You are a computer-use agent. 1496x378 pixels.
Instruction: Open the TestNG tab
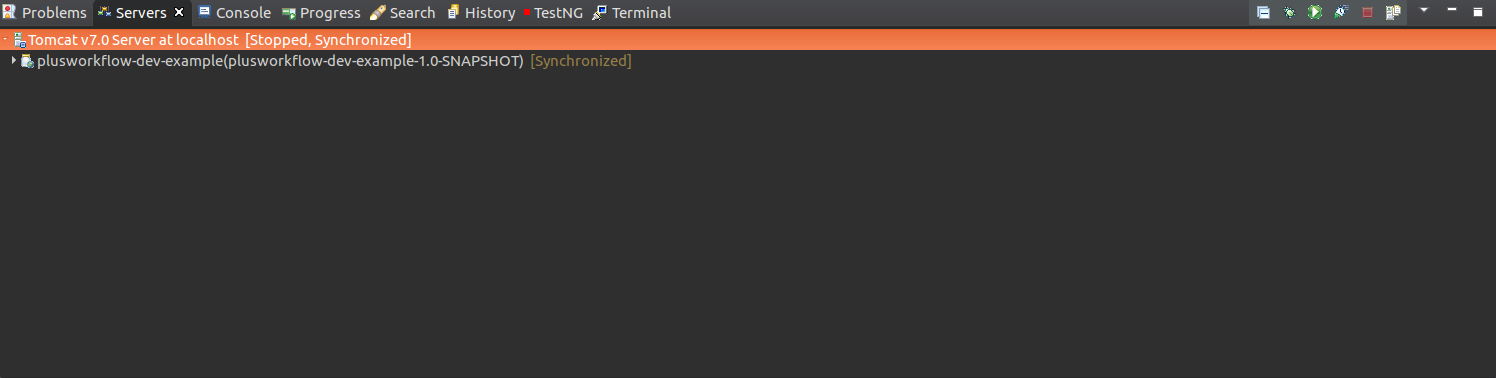click(x=553, y=13)
